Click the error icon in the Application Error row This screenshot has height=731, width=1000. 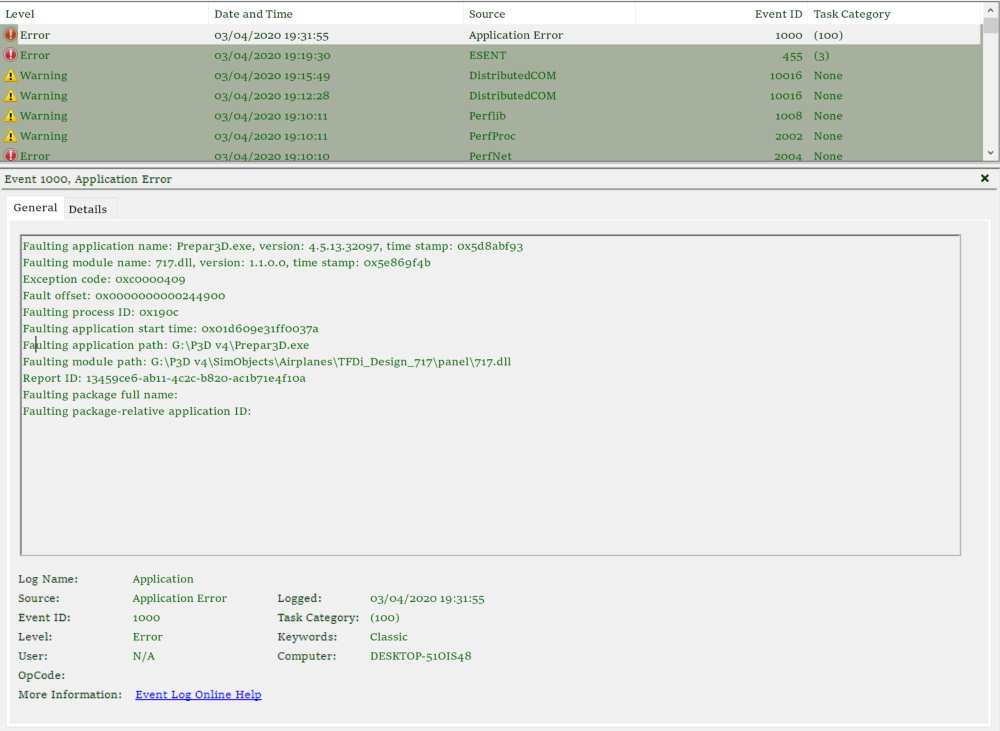(11, 34)
